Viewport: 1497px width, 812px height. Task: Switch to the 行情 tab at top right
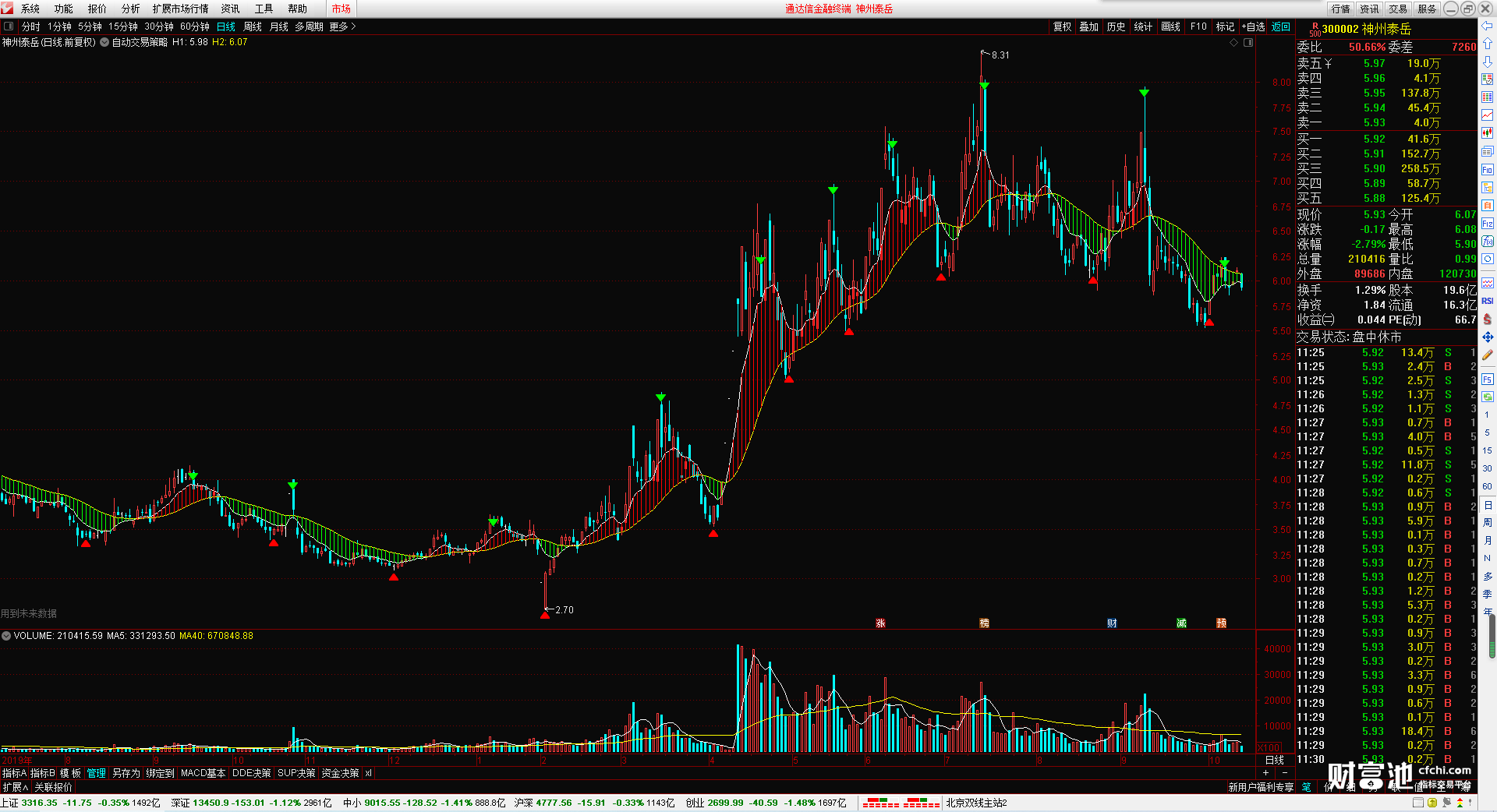[1340, 9]
